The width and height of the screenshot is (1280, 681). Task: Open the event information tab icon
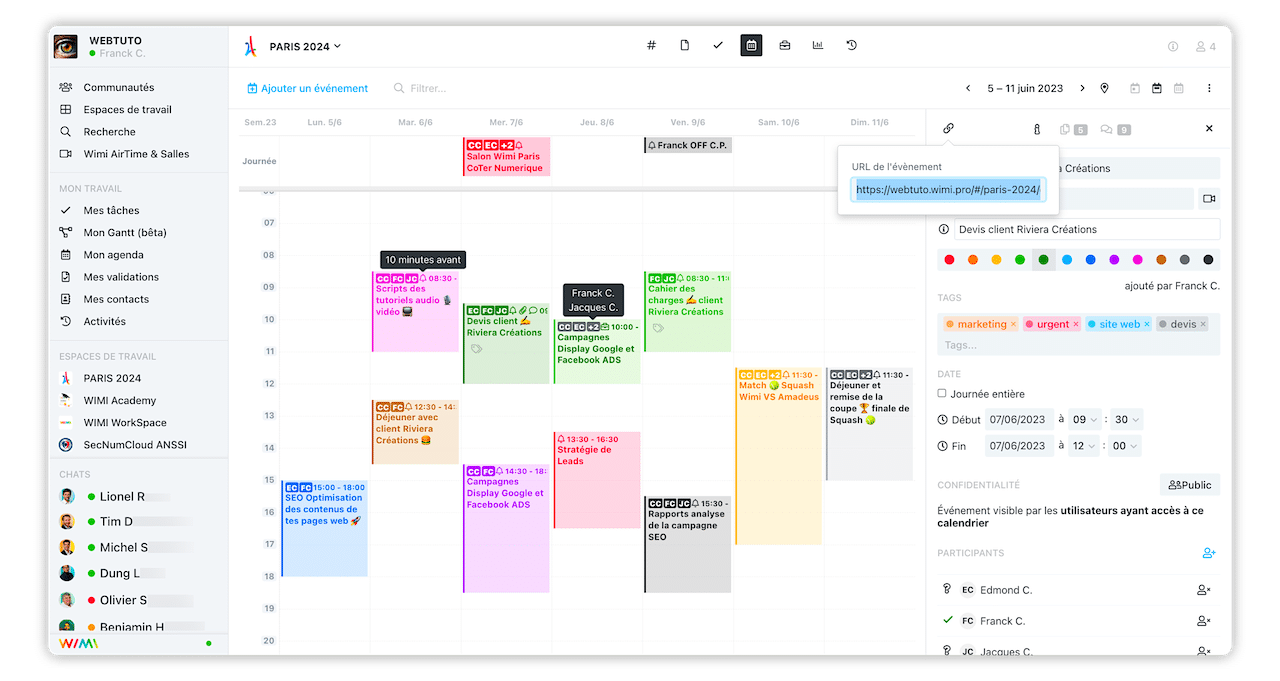tap(1037, 129)
